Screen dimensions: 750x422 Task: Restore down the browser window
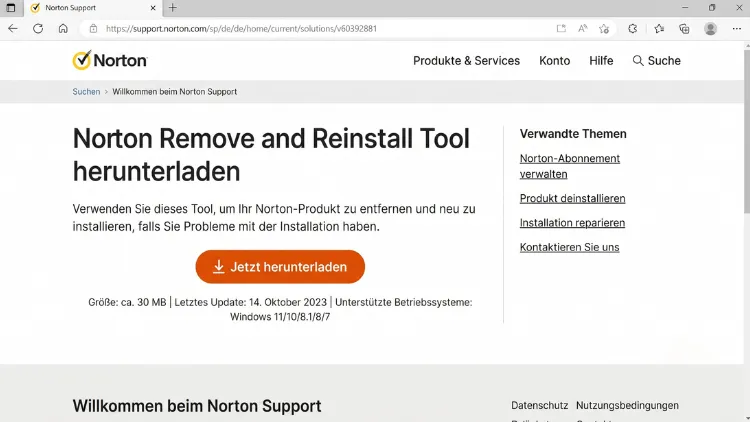tap(712, 8)
